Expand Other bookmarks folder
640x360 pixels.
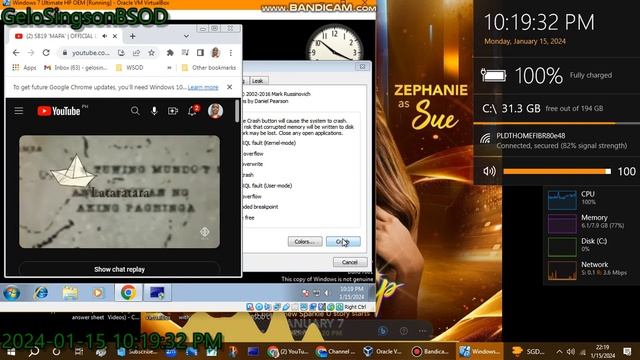(209, 68)
